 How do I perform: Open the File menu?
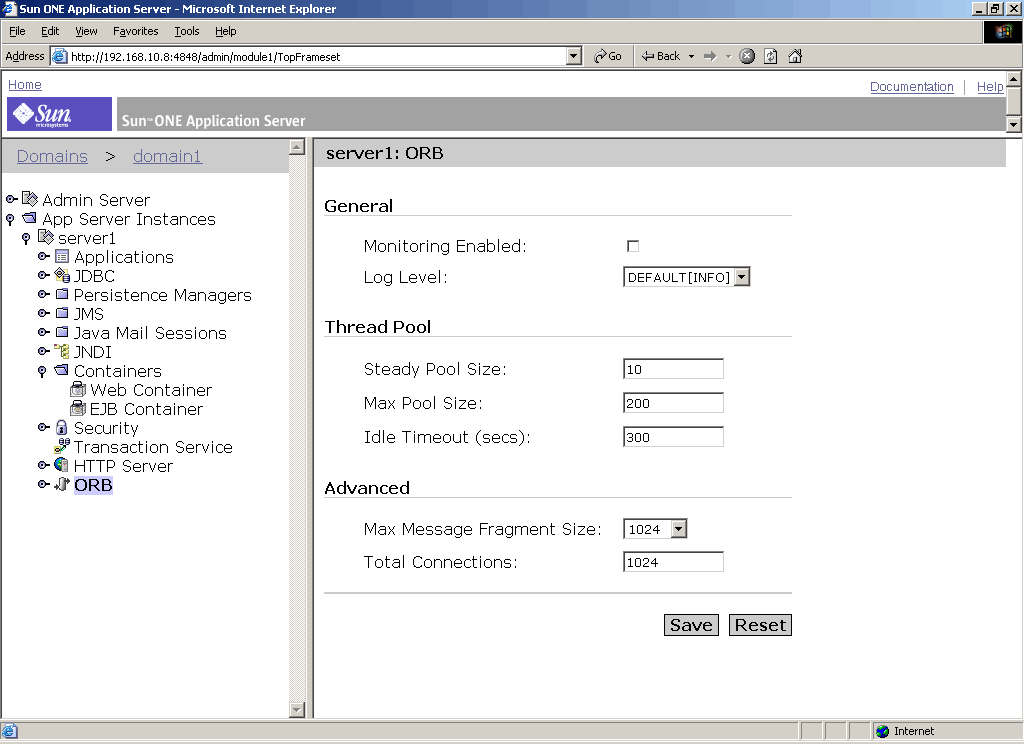click(17, 31)
